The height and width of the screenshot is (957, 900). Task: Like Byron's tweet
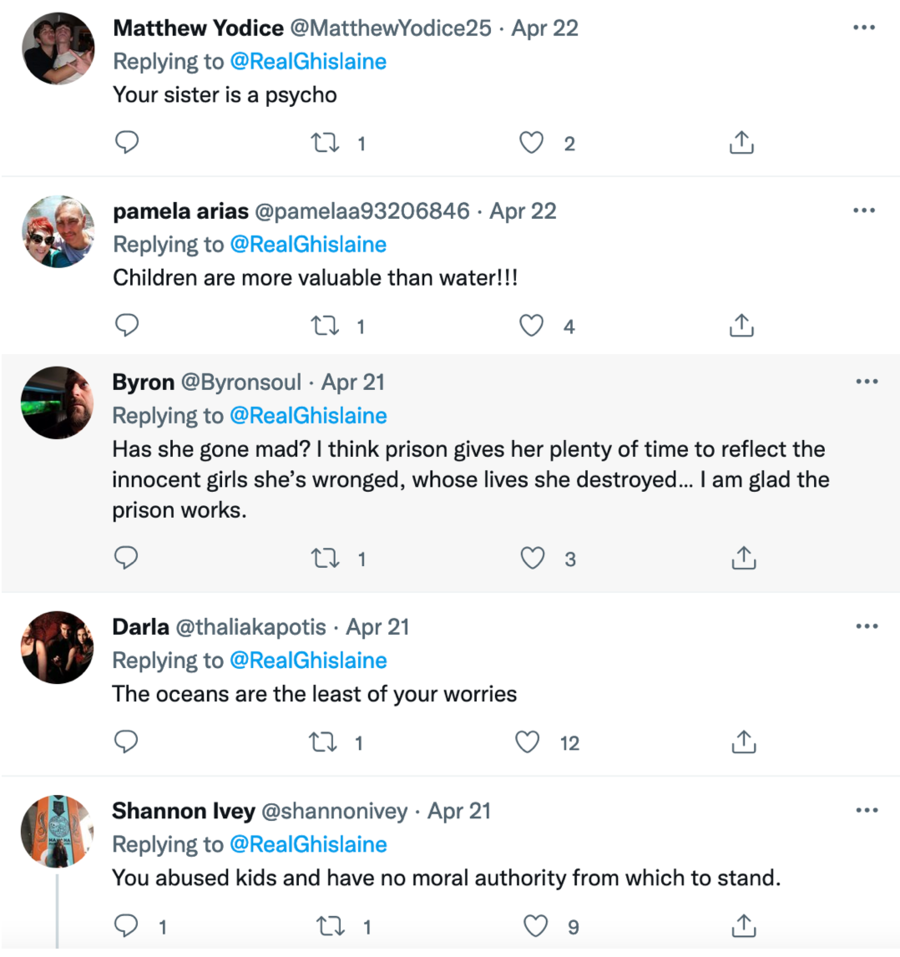(532, 558)
